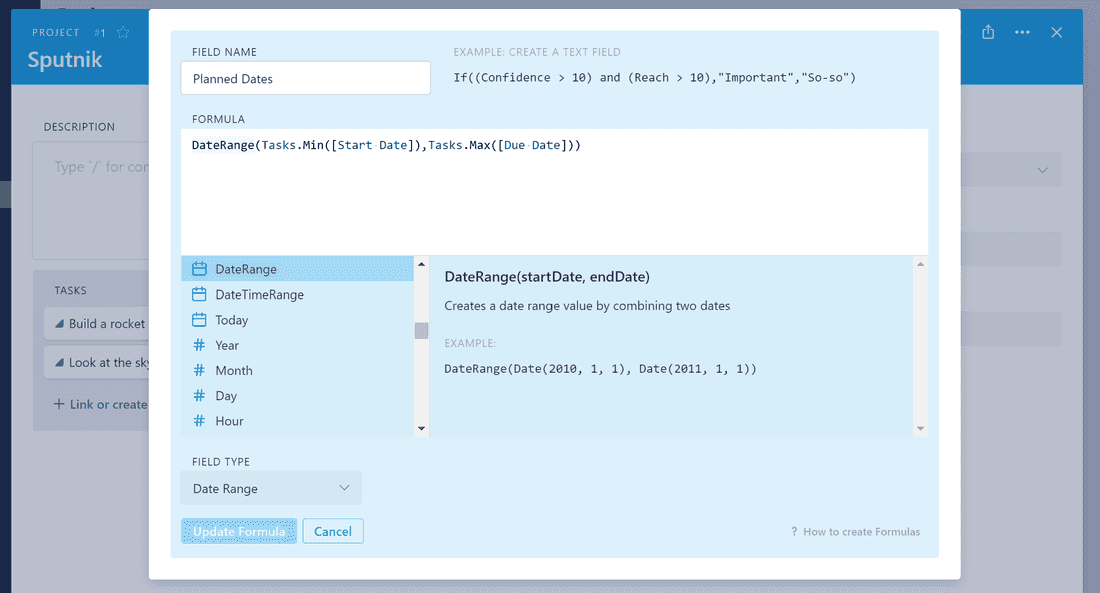
Task: Click the star icon to favorite the project
Action: pos(123,32)
